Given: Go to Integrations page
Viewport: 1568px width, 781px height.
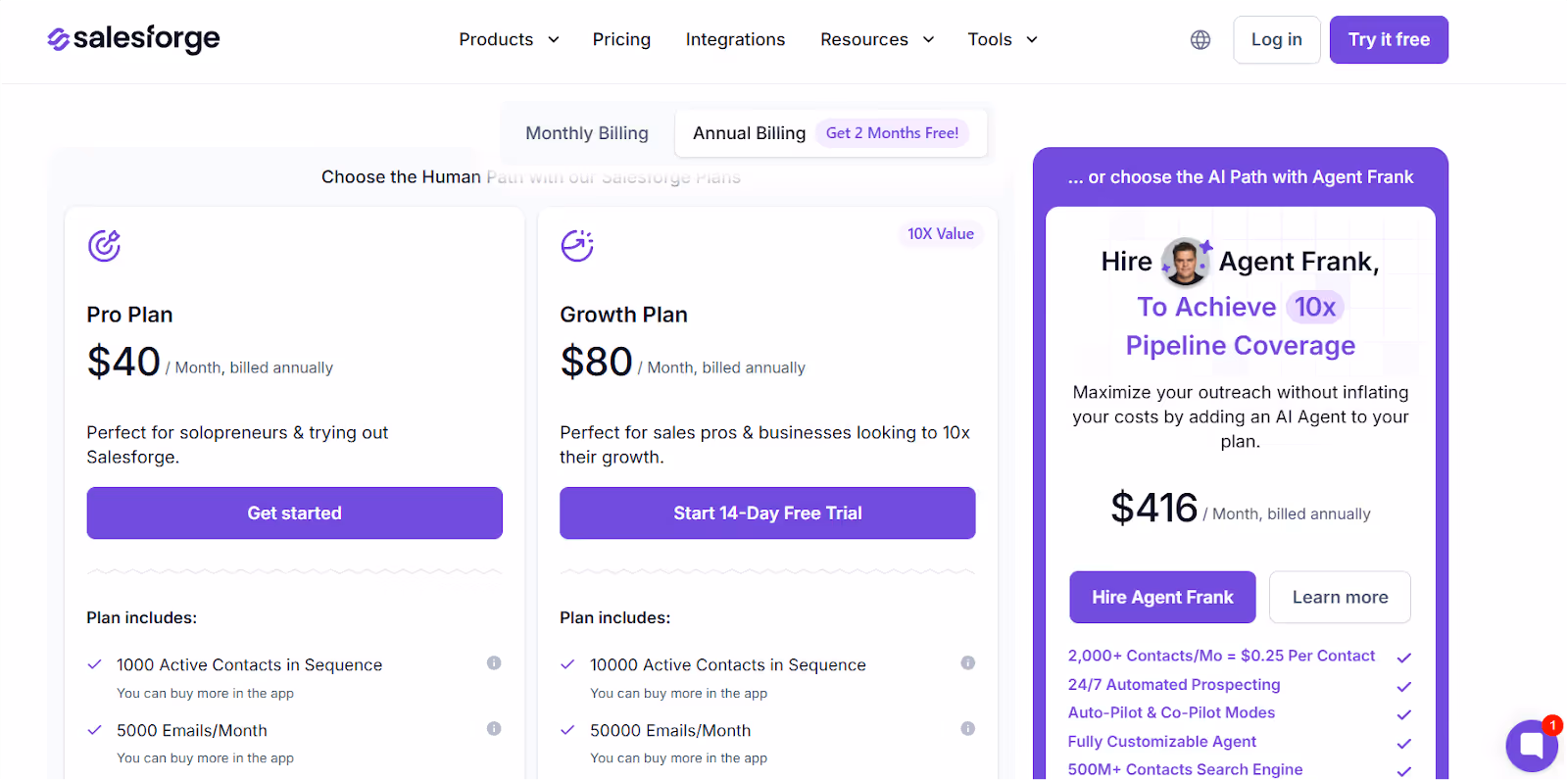Looking at the screenshot, I should click(735, 40).
